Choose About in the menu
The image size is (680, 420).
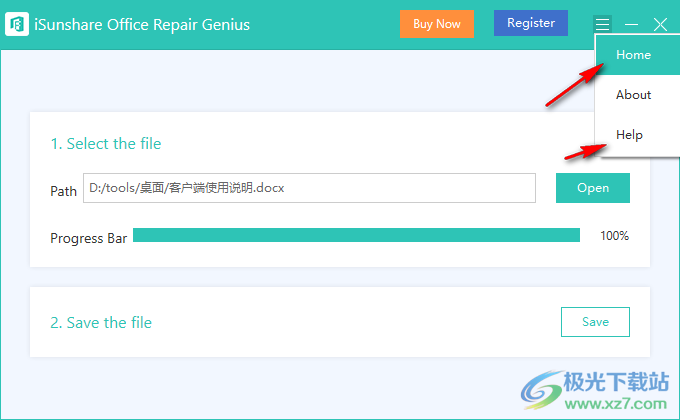638,95
